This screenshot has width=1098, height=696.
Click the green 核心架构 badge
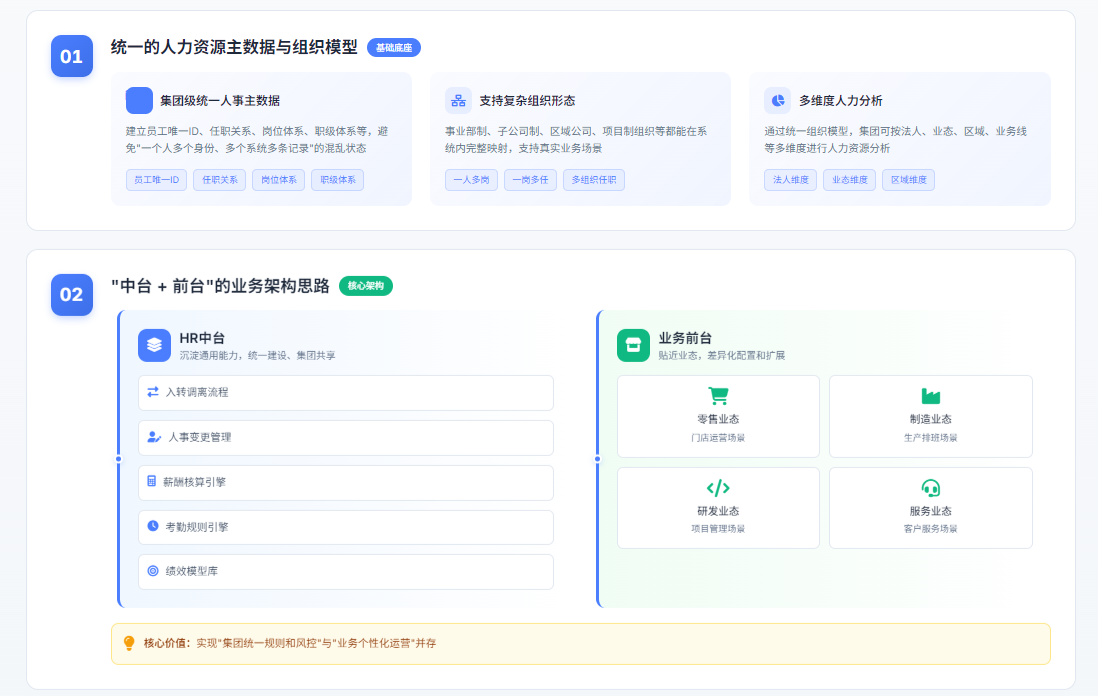(x=366, y=286)
